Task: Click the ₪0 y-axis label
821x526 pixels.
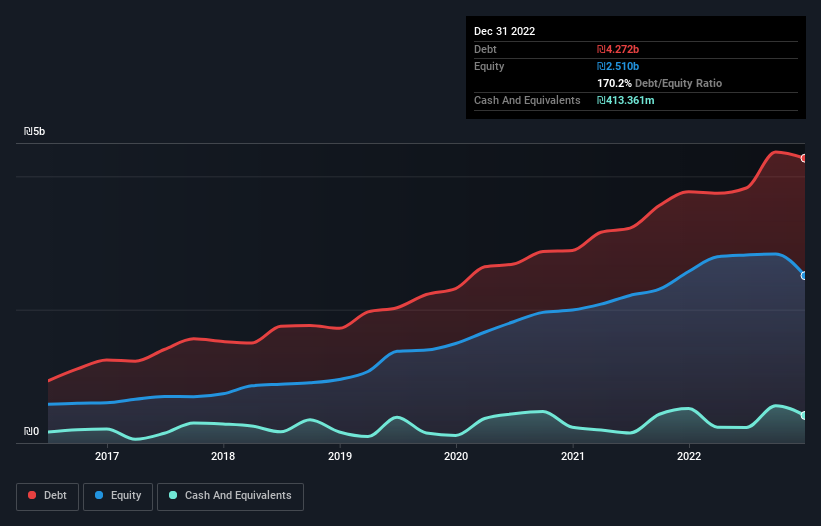Action: point(31,431)
